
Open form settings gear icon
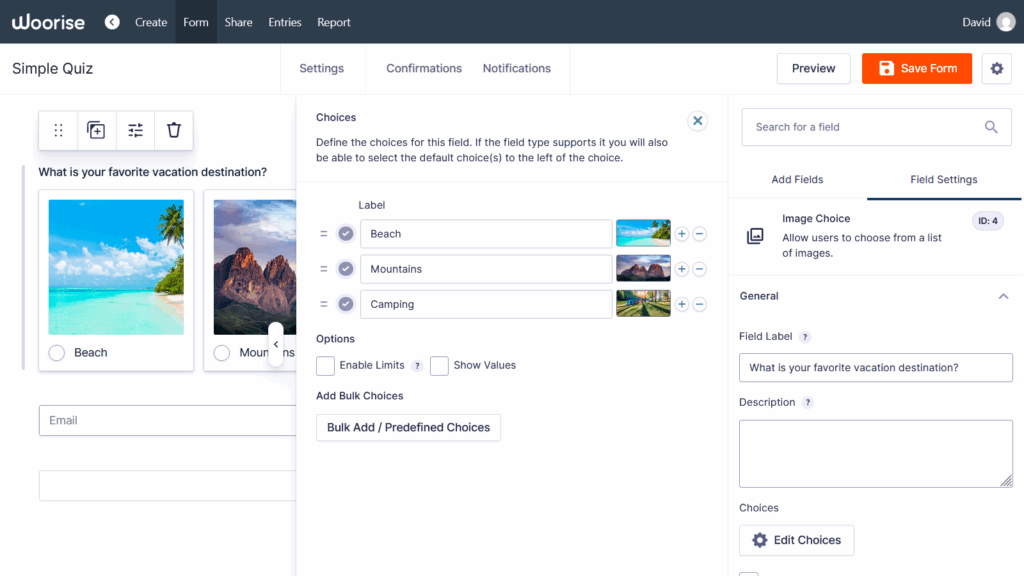[996, 68]
